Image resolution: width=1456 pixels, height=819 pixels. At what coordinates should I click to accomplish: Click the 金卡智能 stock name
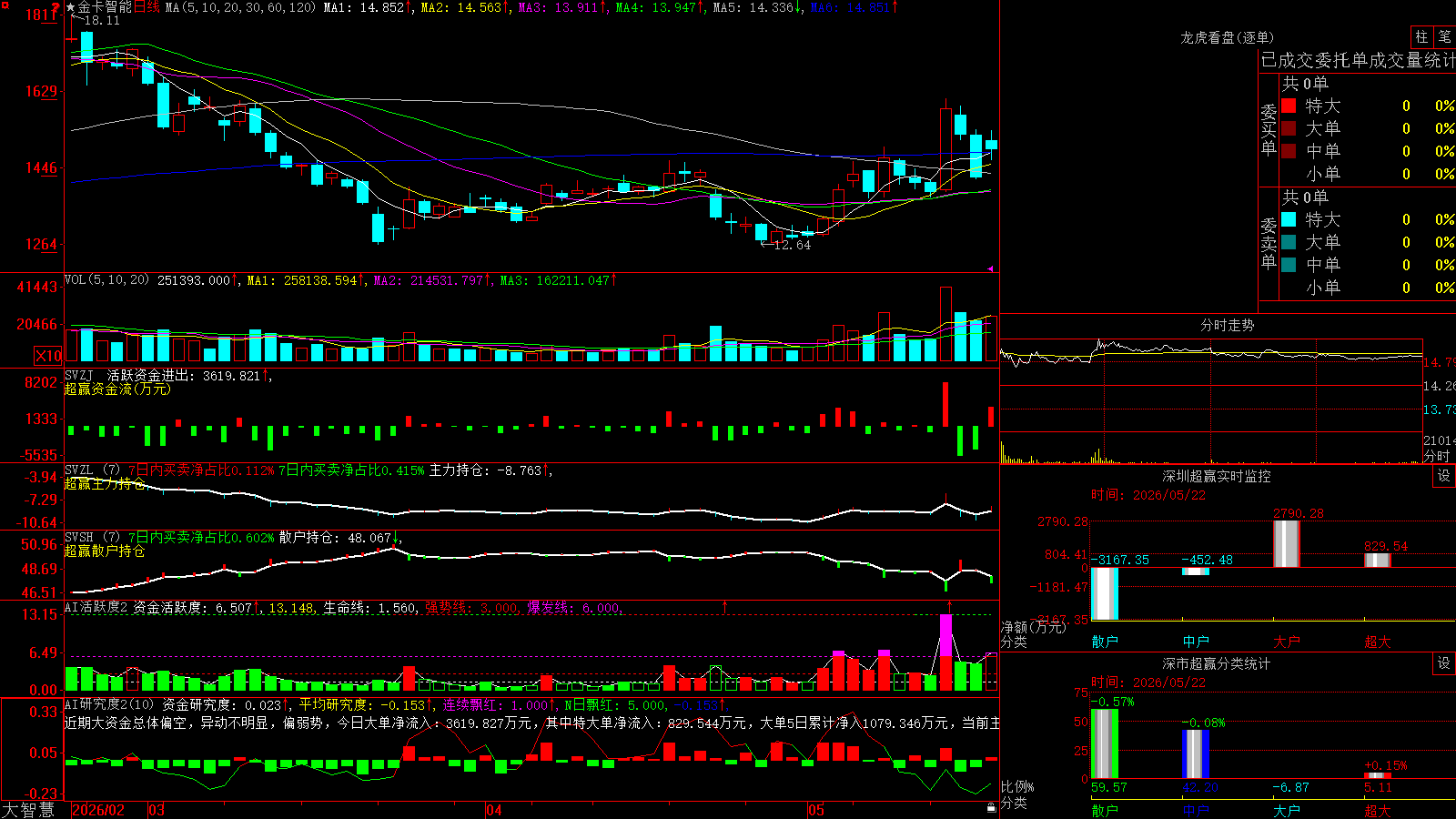tap(105, 7)
